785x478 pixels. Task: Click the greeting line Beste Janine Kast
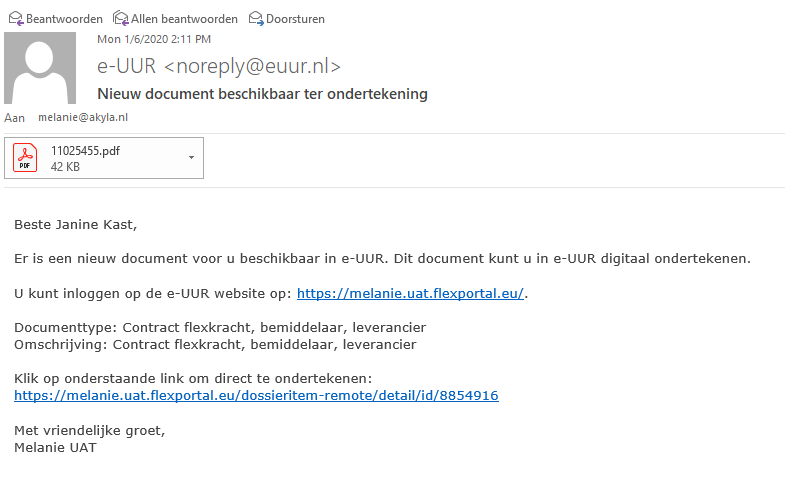[76, 225]
